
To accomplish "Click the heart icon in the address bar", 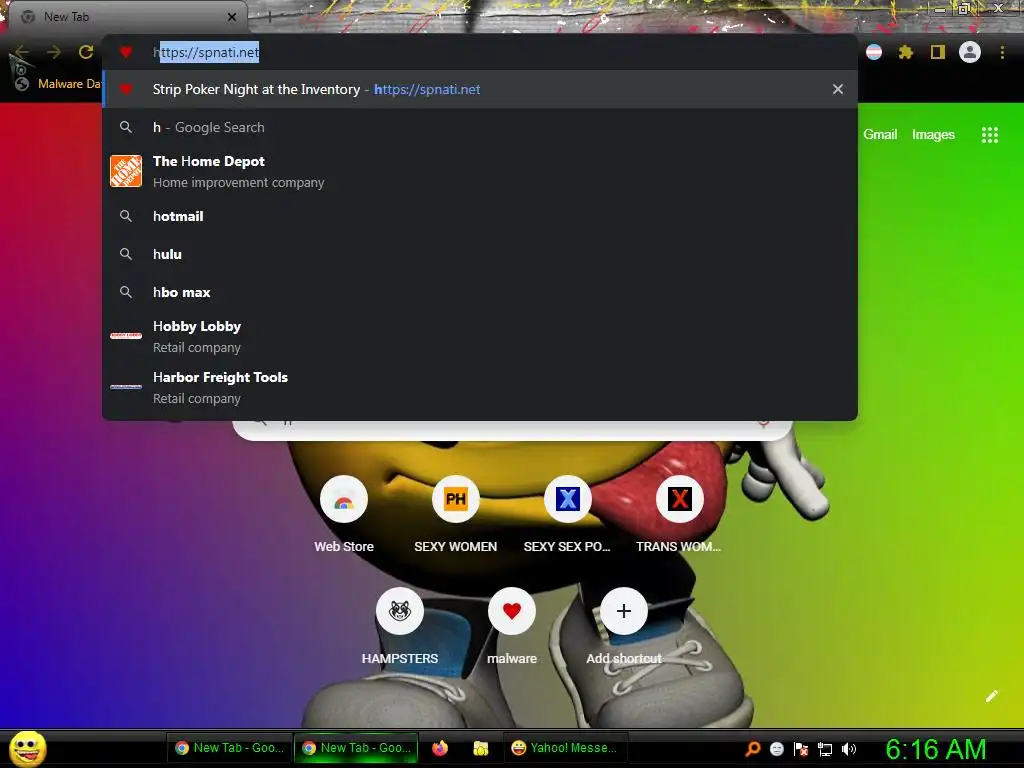I will [126, 52].
